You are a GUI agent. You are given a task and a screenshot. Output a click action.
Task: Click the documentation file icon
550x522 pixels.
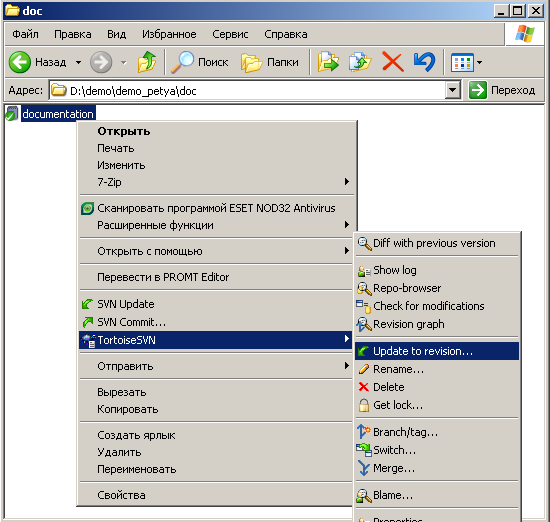12,114
